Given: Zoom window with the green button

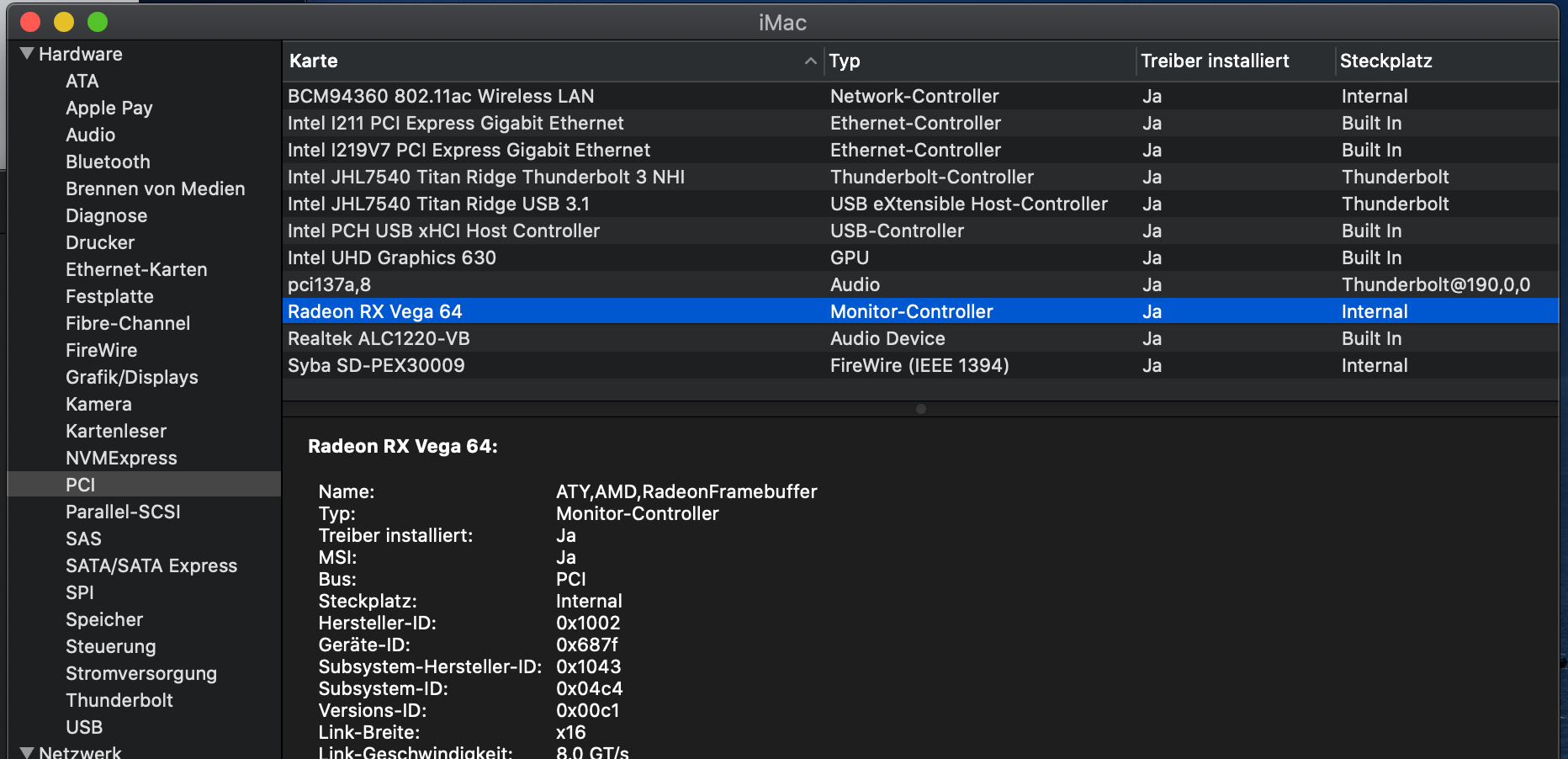Looking at the screenshot, I should 98,22.
